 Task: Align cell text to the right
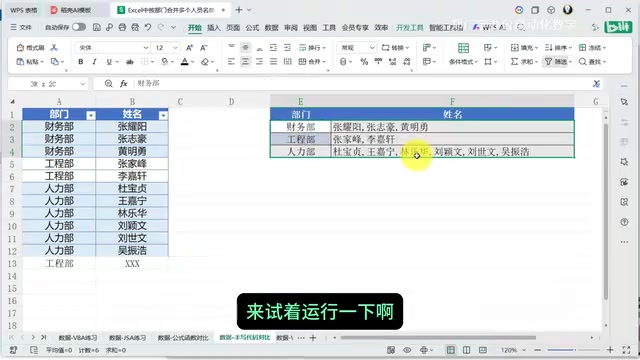(259, 62)
